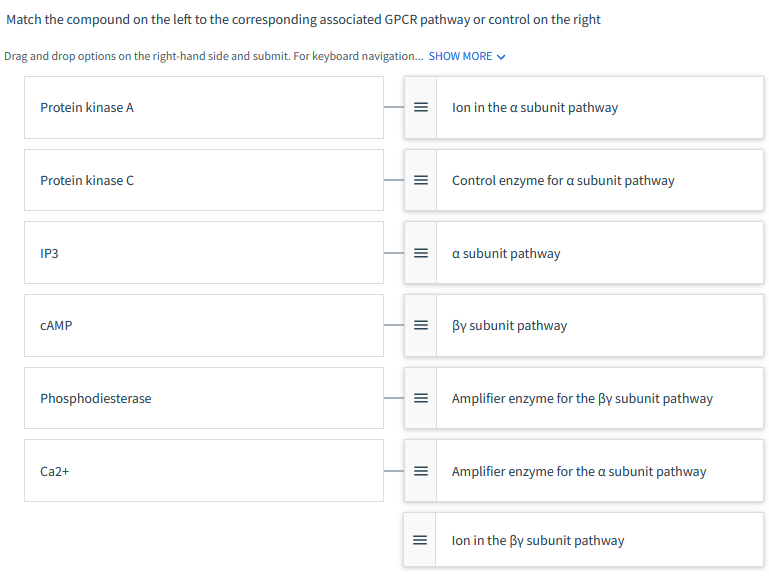Select the "Ion in the α subunit pathway" option text
769x583 pixels.
click(535, 108)
